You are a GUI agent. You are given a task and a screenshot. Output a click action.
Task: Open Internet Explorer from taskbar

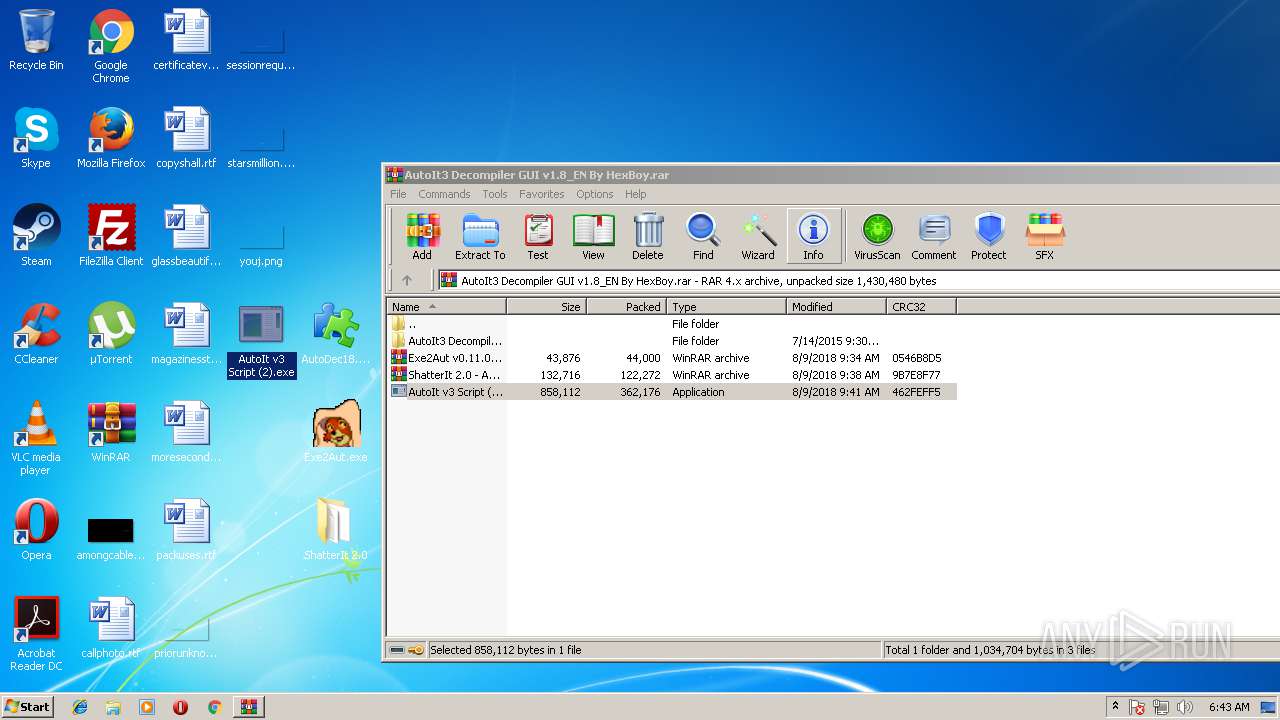[80, 707]
